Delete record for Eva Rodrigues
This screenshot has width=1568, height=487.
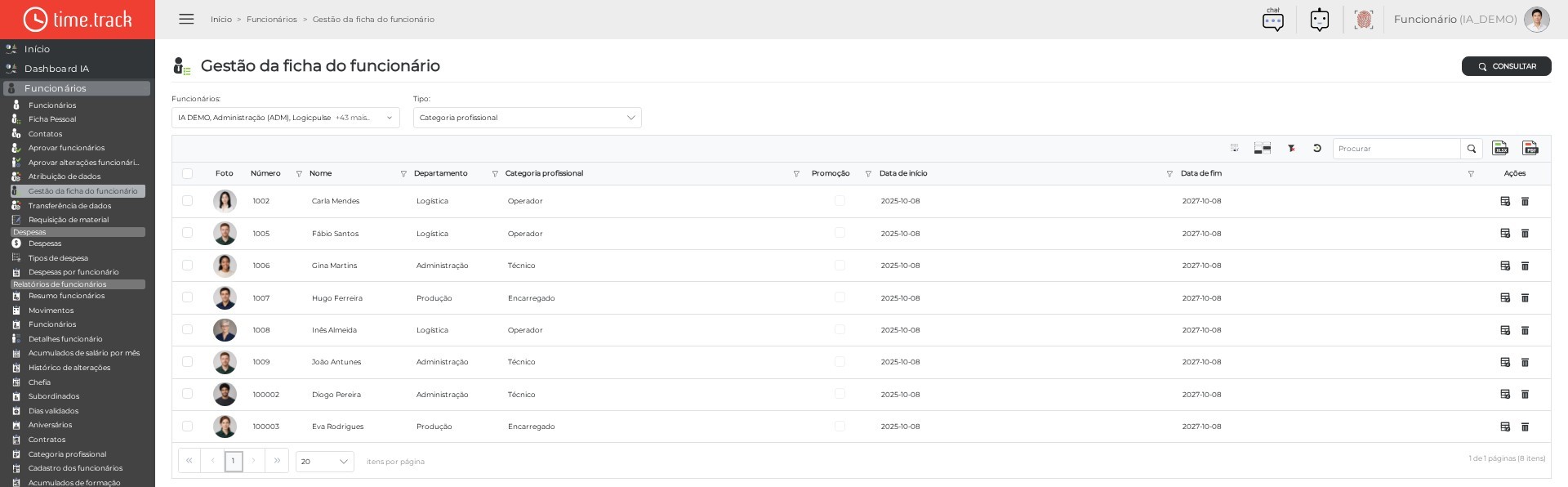(1525, 427)
